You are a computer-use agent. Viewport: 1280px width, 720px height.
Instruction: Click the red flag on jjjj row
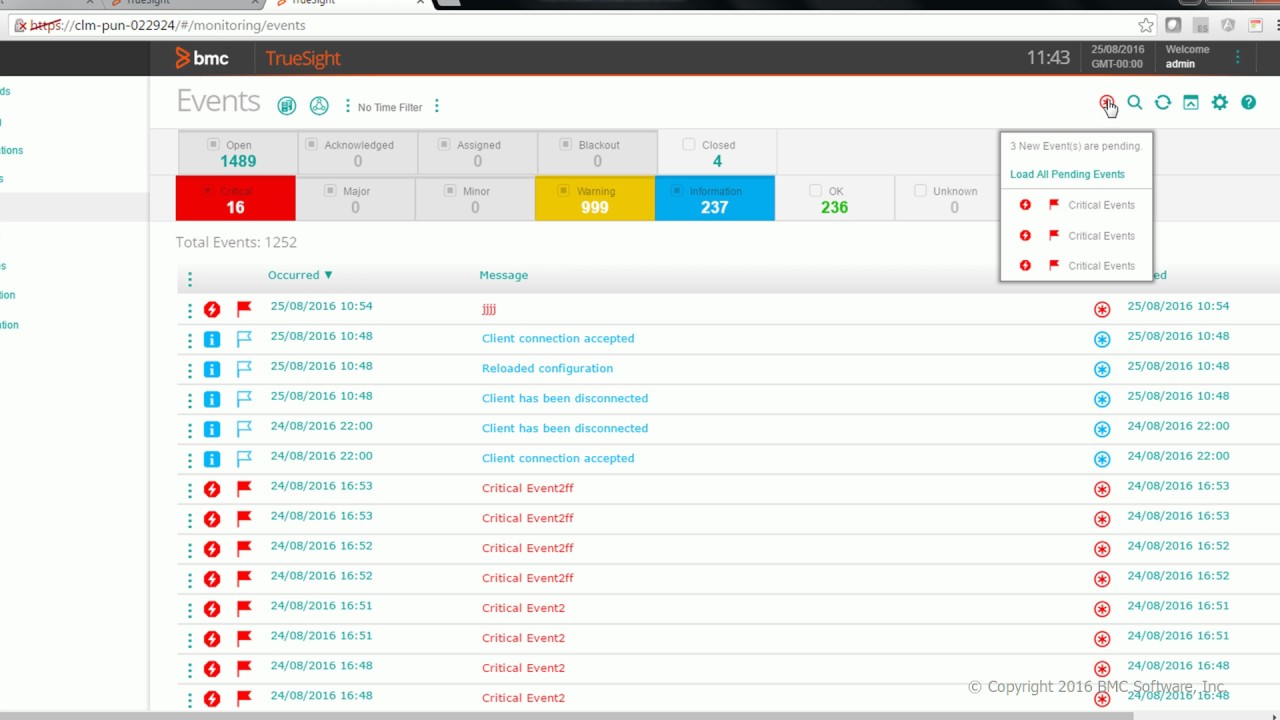coord(244,309)
